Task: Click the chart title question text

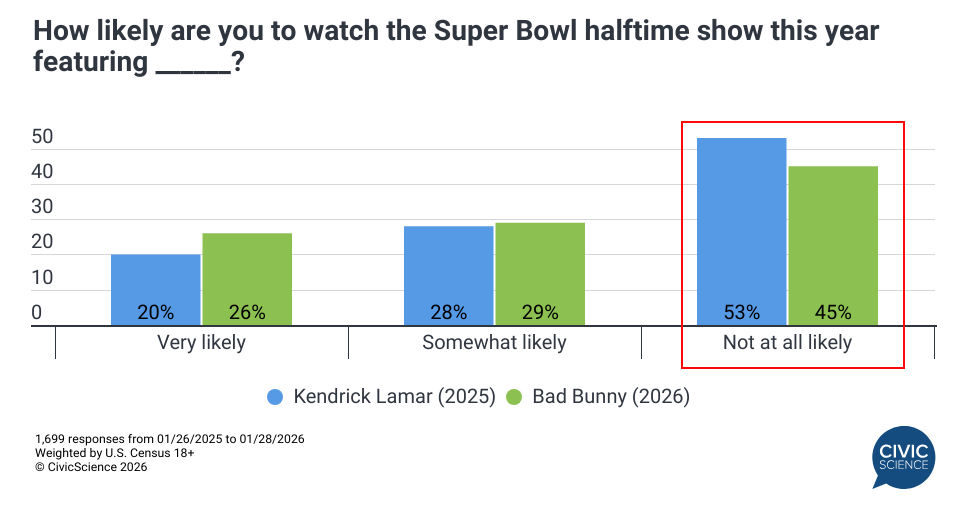Action: point(456,46)
